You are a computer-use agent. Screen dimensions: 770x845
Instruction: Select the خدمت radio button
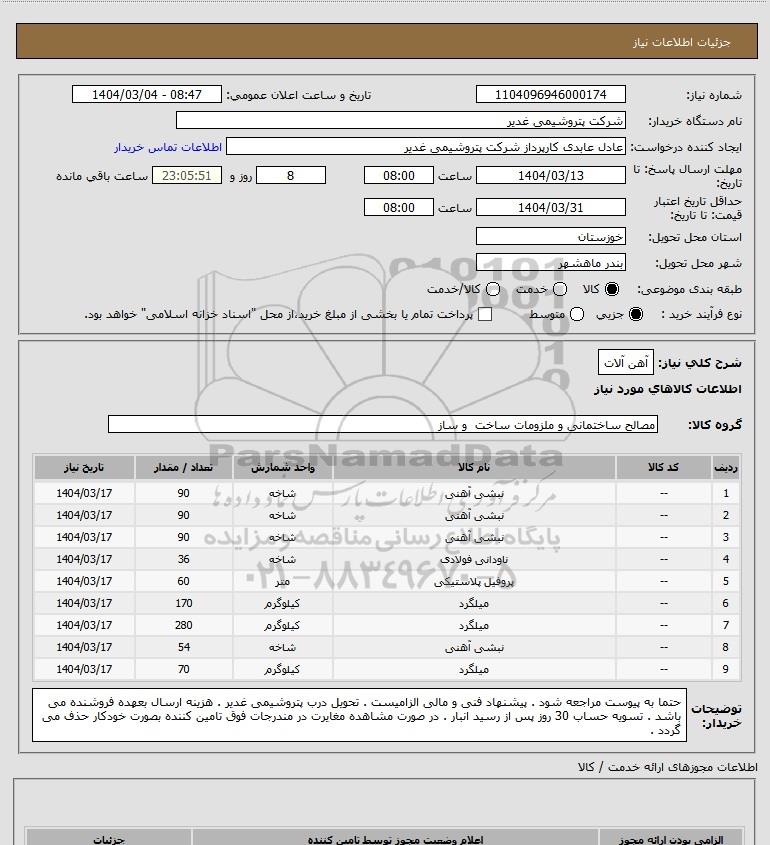[560, 289]
